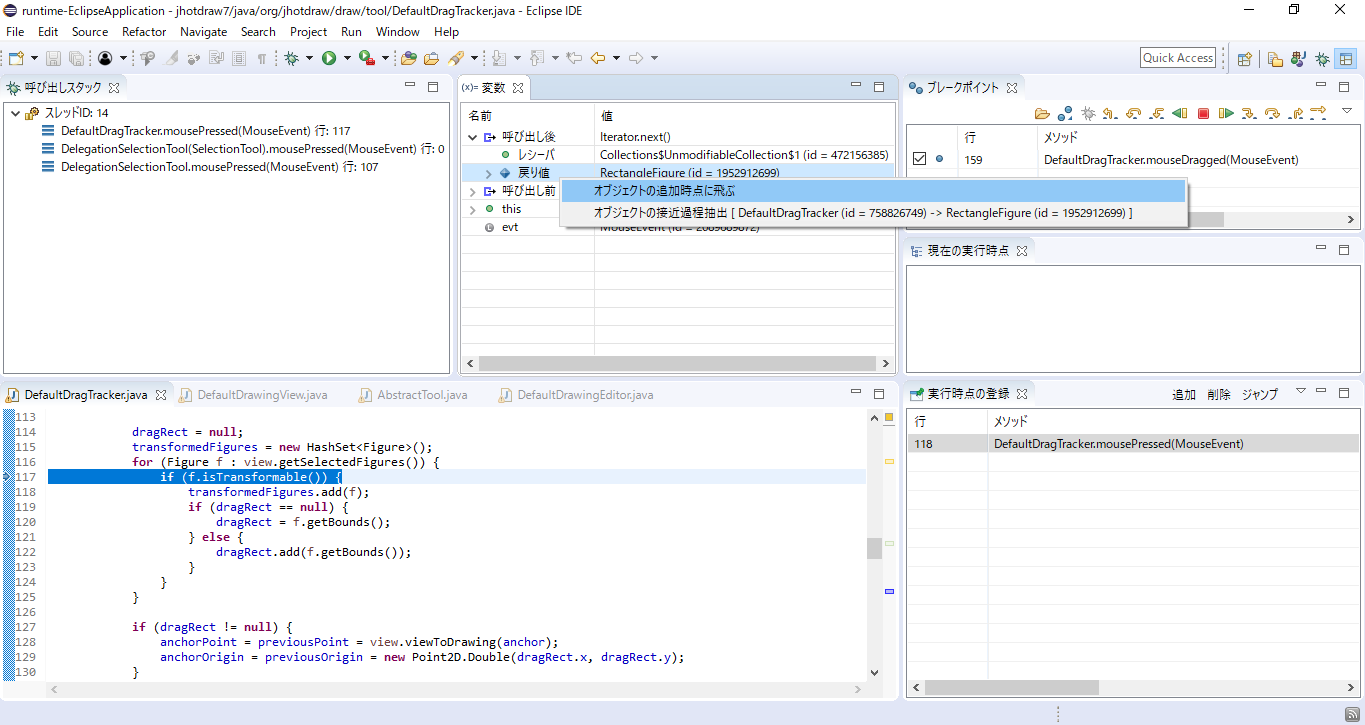Collapse the スレッドID: 14 thread node
This screenshot has height=725, width=1365.
coord(15,113)
